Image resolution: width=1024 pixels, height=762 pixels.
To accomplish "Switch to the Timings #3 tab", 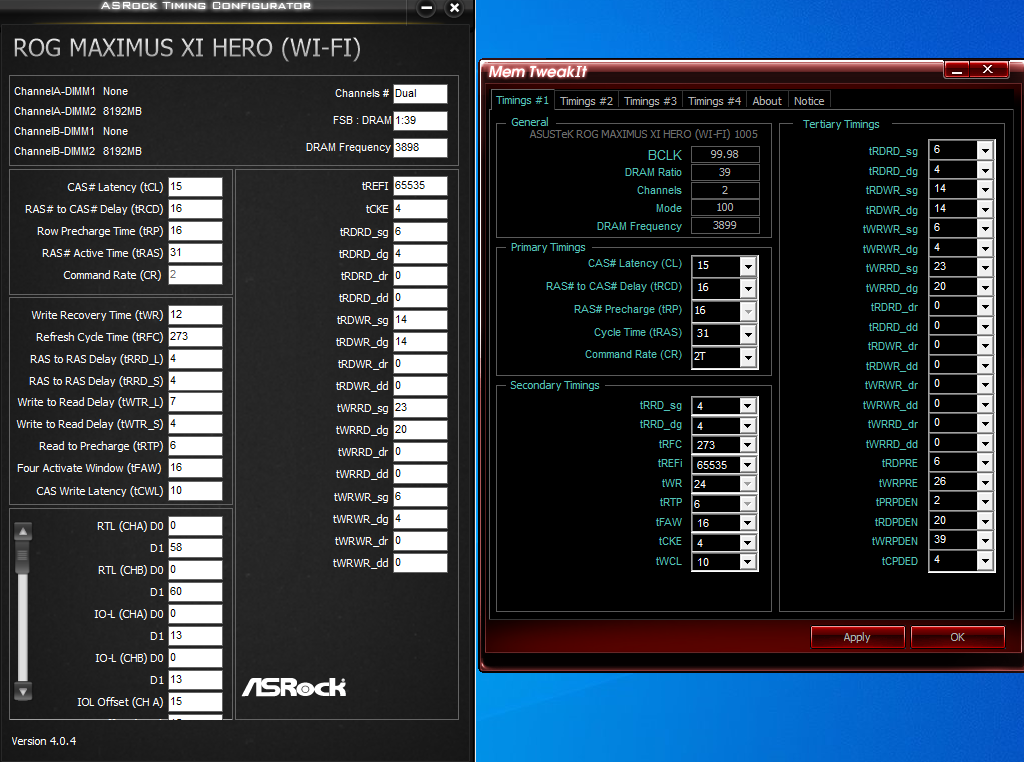I will [650, 101].
